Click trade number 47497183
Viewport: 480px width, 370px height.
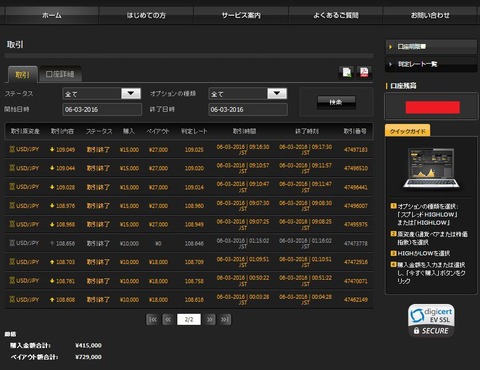[x=356, y=150]
